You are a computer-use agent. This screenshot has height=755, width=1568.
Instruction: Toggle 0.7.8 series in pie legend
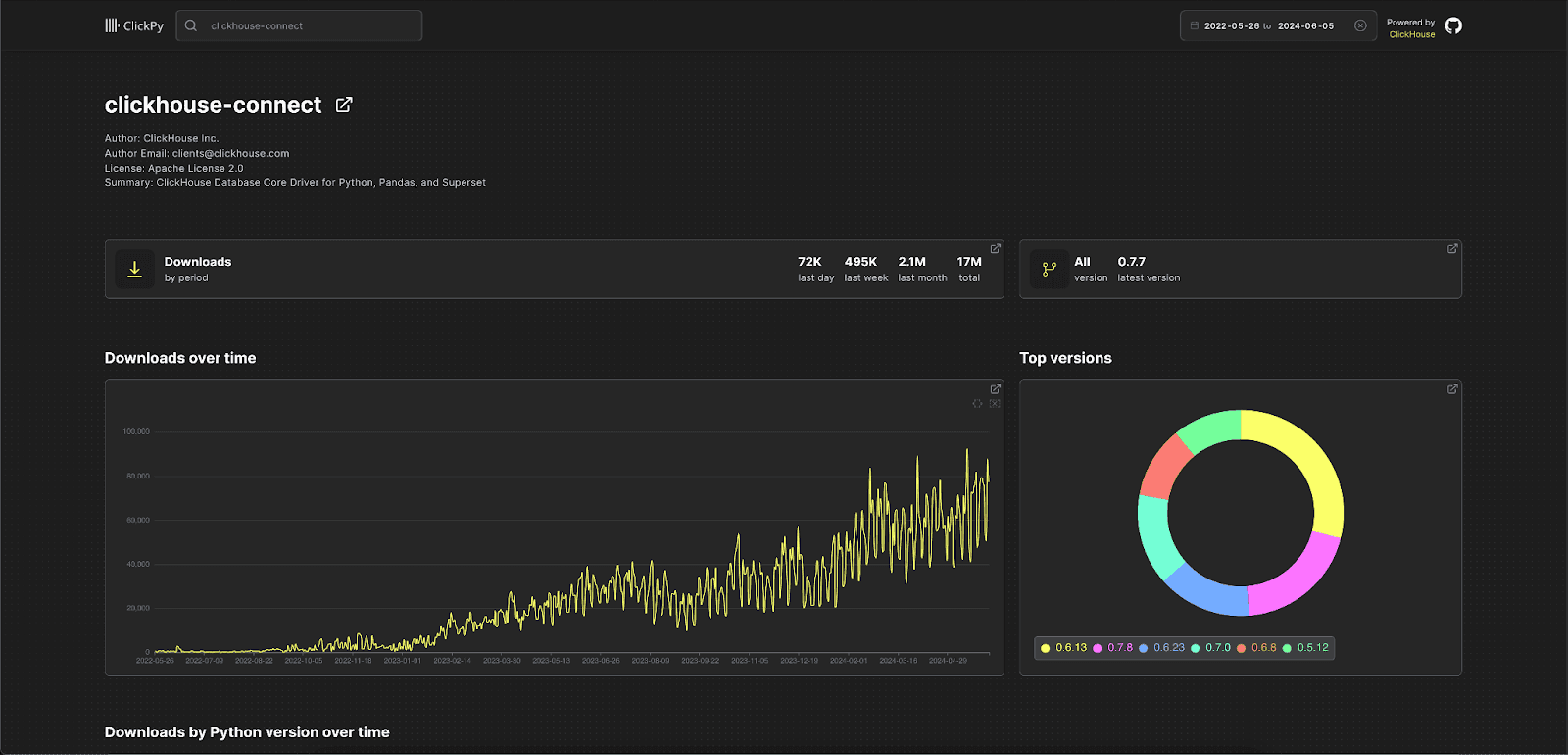[x=1112, y=648]
